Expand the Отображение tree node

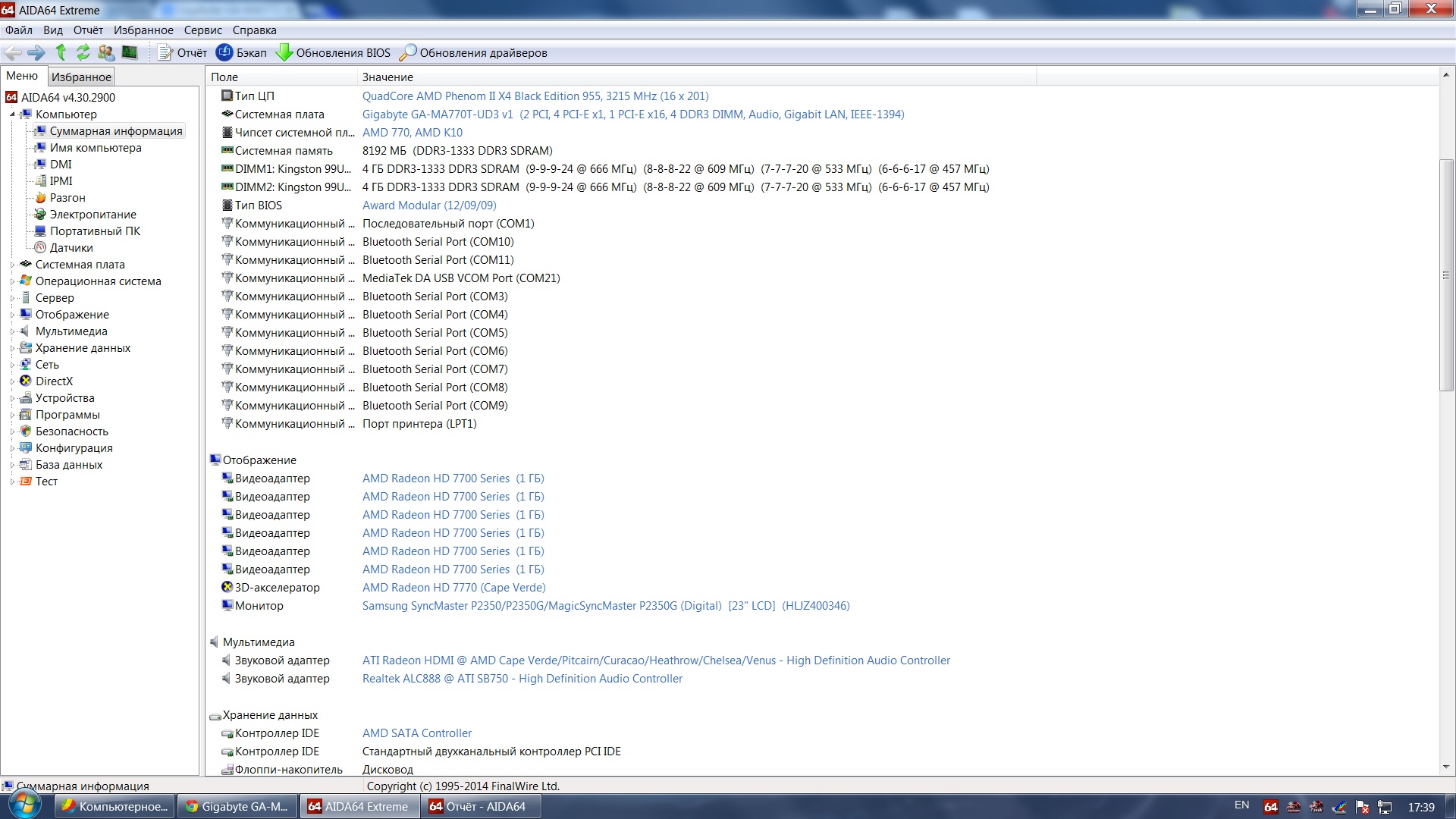pos(12,315)
